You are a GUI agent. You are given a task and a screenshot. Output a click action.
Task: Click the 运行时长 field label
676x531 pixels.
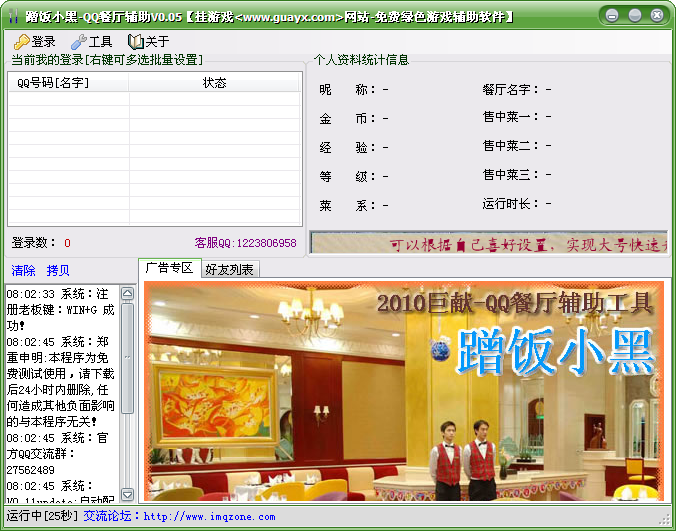(x=511, y=203)
